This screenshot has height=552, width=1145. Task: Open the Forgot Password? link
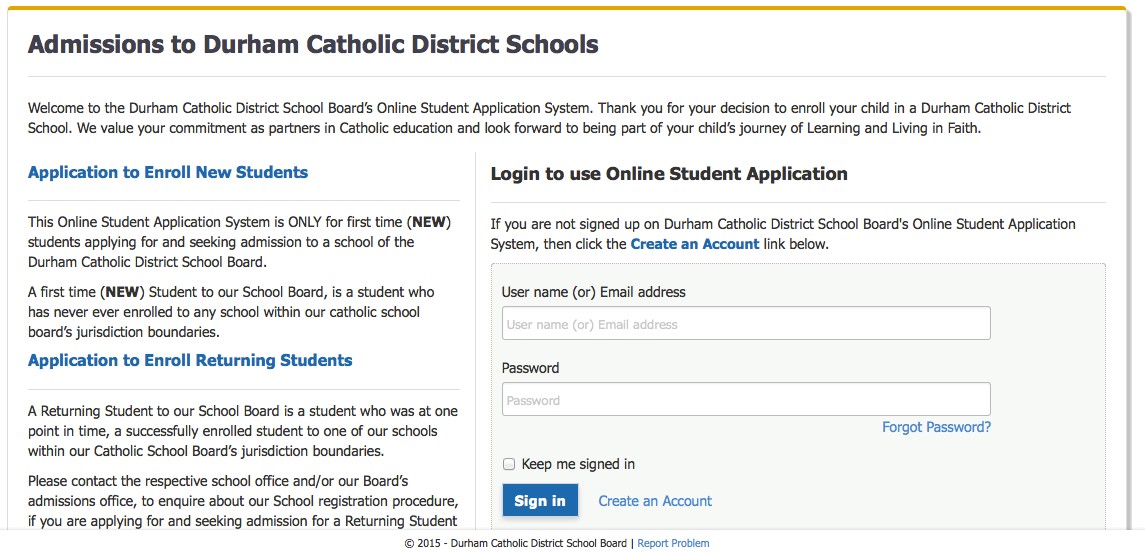point(936,427)
